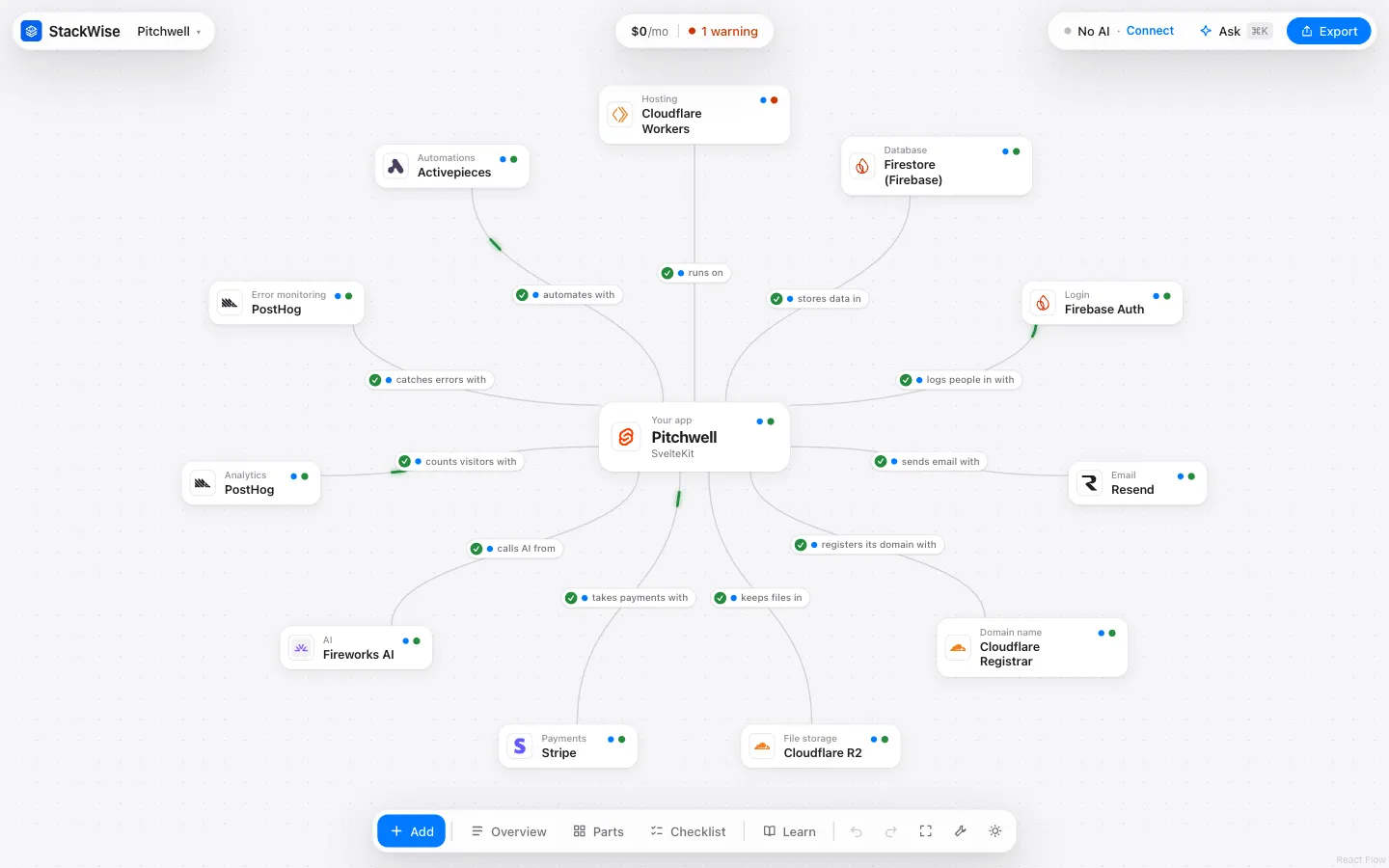This screenshot has height=868, width=1389.
Task: Click the Firebase Auth login icon
Action: [x=1043, y=303]
